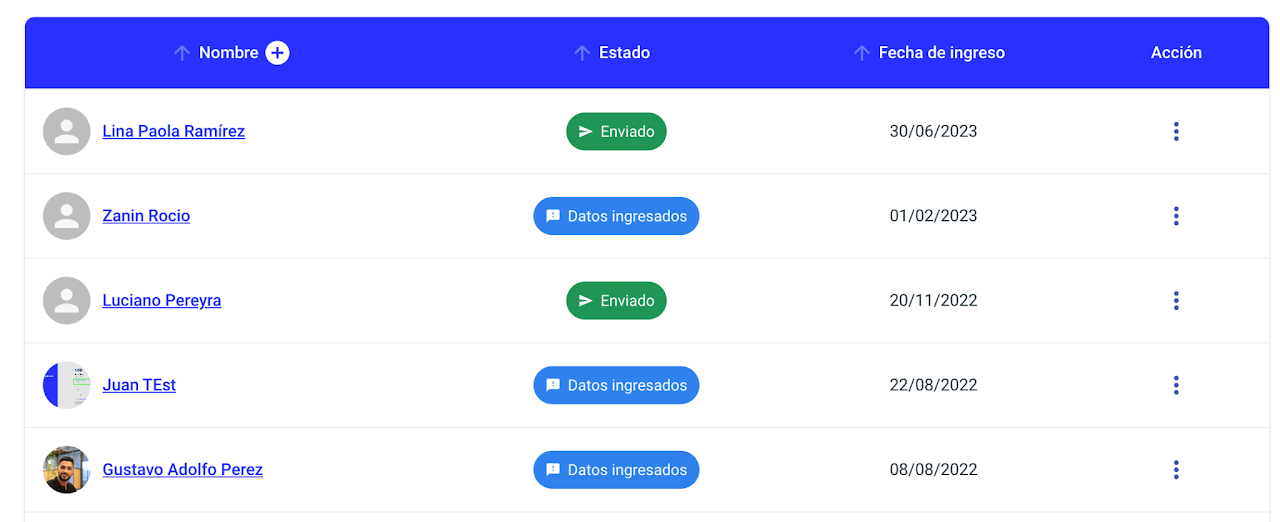
Task: Sort by Nombre using arrow icon
Action: pyautogui.click(x=182, y=53)
